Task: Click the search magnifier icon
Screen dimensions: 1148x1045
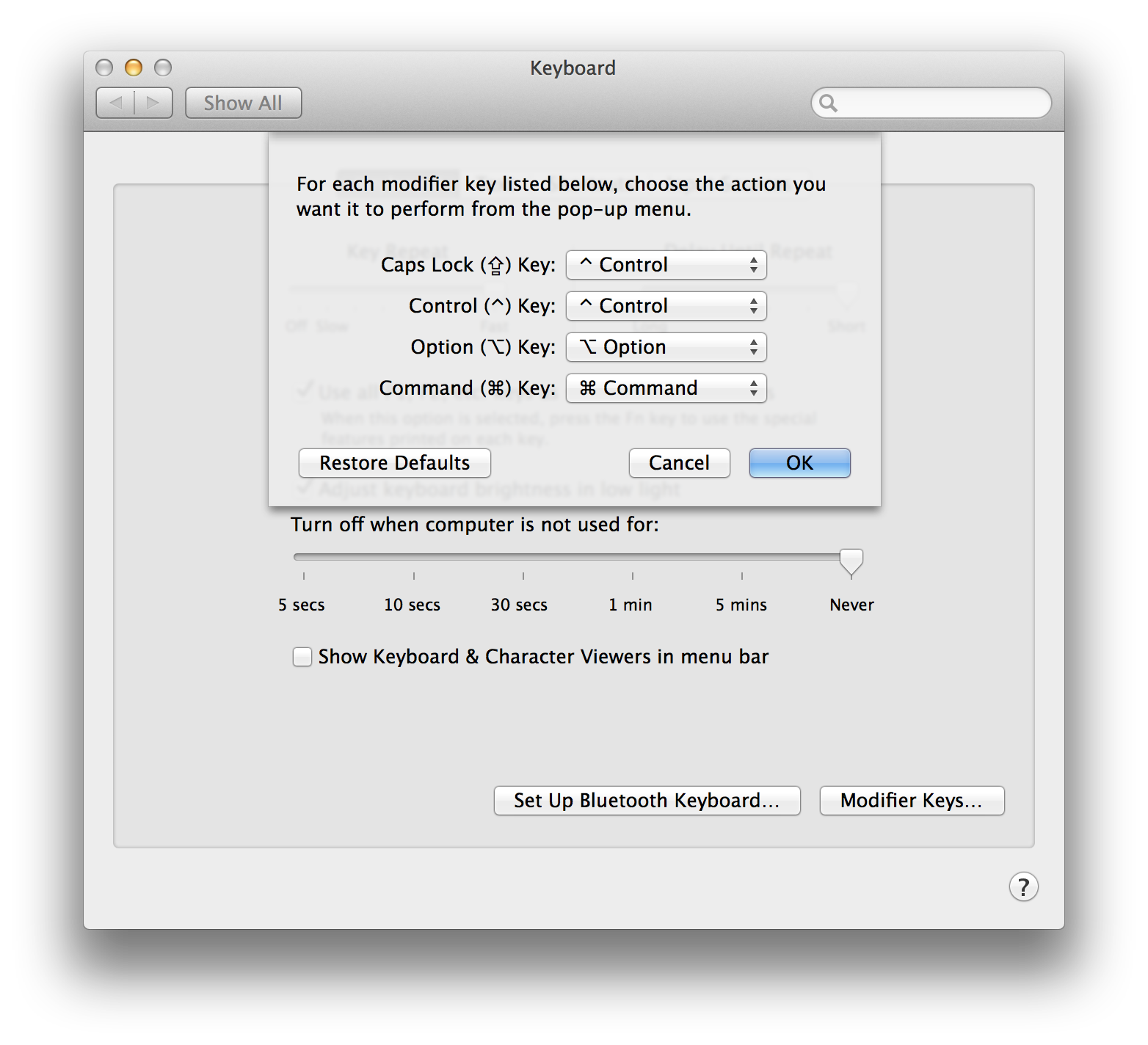Action: coord(828,103)
